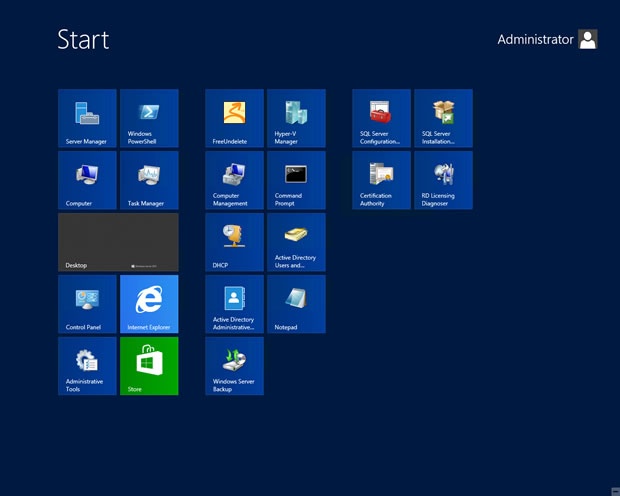Click the Administrator account name
620x496 pixels.
[535, 40]
